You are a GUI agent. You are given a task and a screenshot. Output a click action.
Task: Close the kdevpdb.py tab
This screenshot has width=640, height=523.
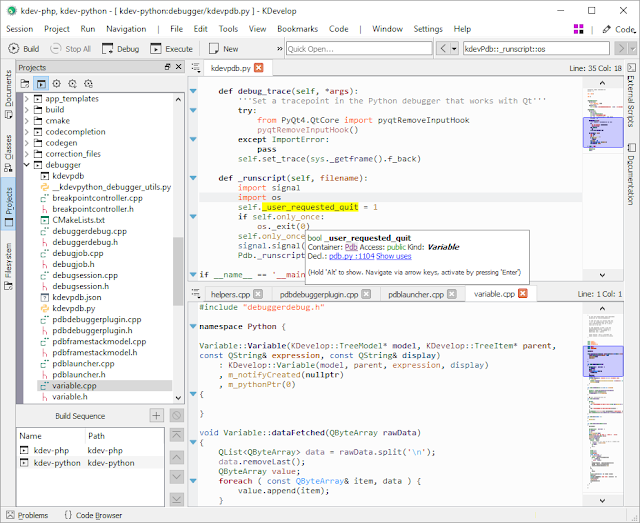259,68
